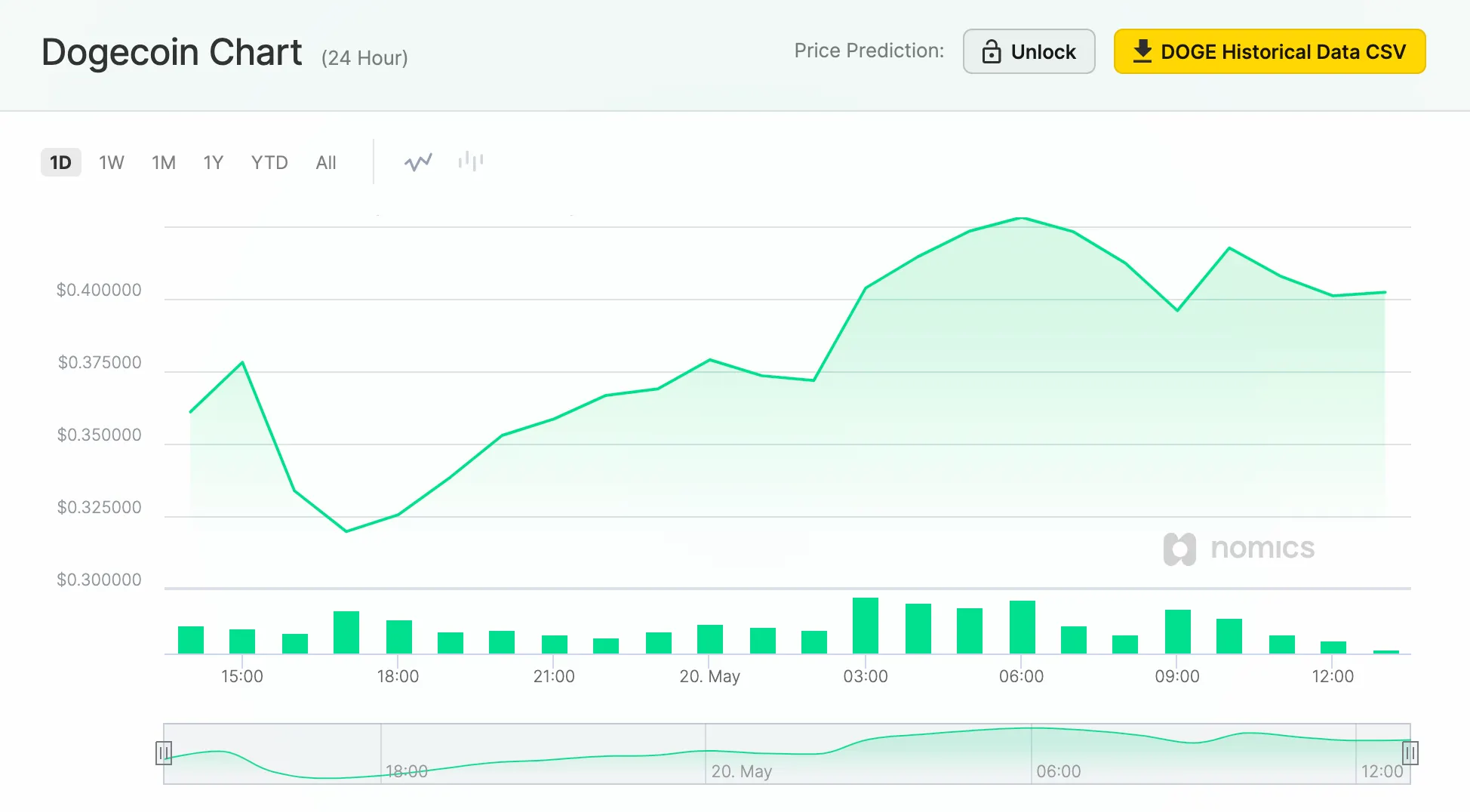Screen dimensions: 1470x812
Task: Grab the left range navigator handle
Action: (x=164, y=753)
